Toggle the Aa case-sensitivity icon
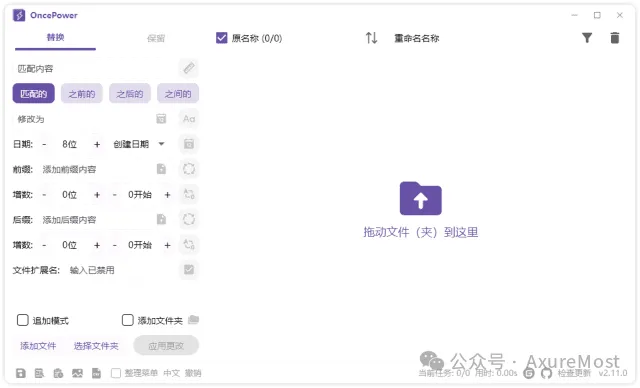The width and height of the screenshot is (640, 388). point(189,119)
